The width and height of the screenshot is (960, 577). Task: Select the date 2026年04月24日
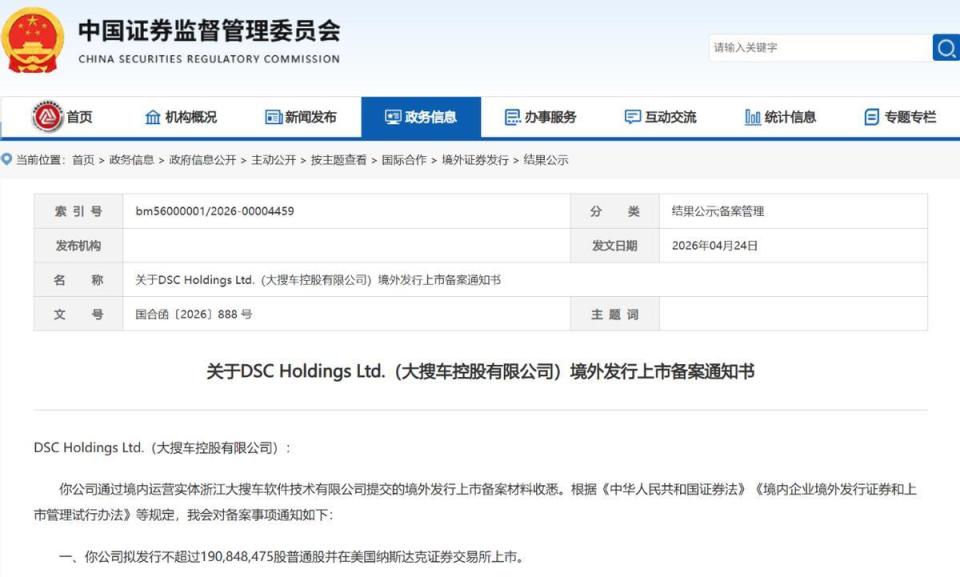pyautogui.click(x=714, y=246)
